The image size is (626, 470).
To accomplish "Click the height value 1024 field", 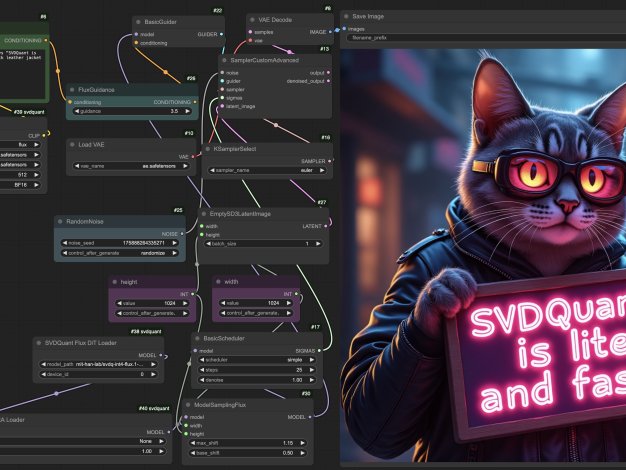I will point(152,303).
